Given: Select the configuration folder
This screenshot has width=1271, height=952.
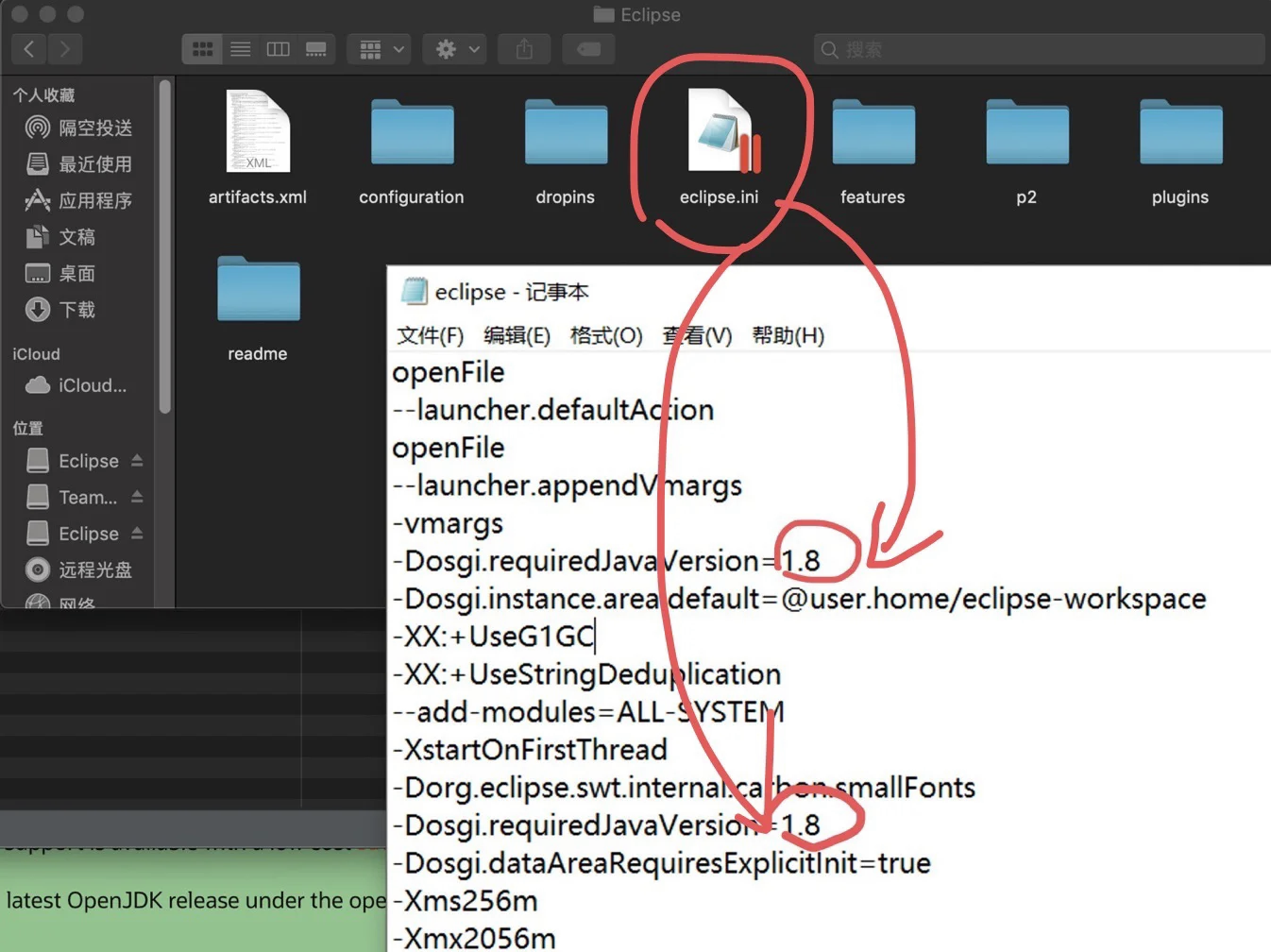Looking at the screenshot, I should click(412, 151).
